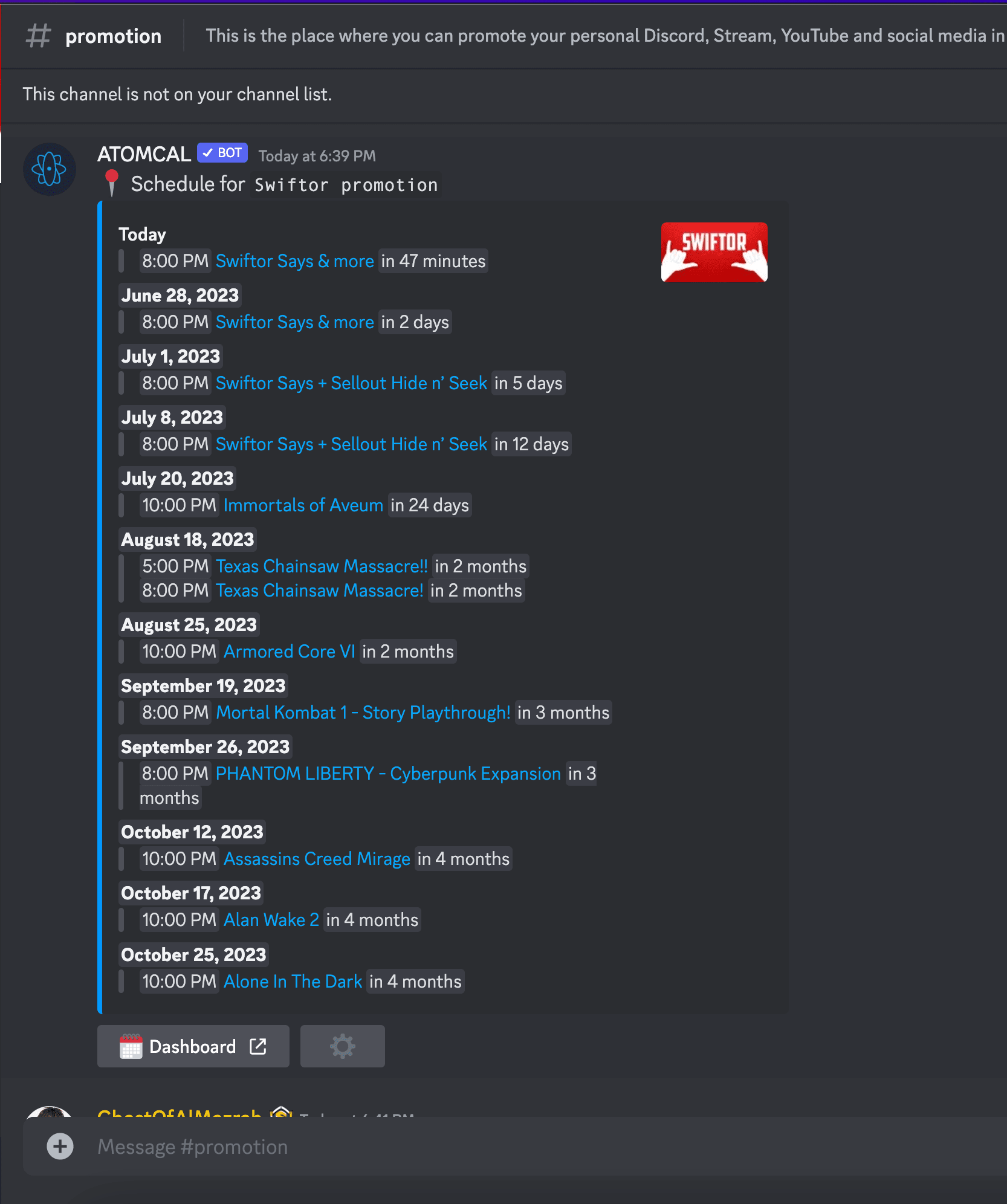
Task: Open the Texas Chainsaw Massacre!! 5:00 PM link
Action: click(322, 566)
